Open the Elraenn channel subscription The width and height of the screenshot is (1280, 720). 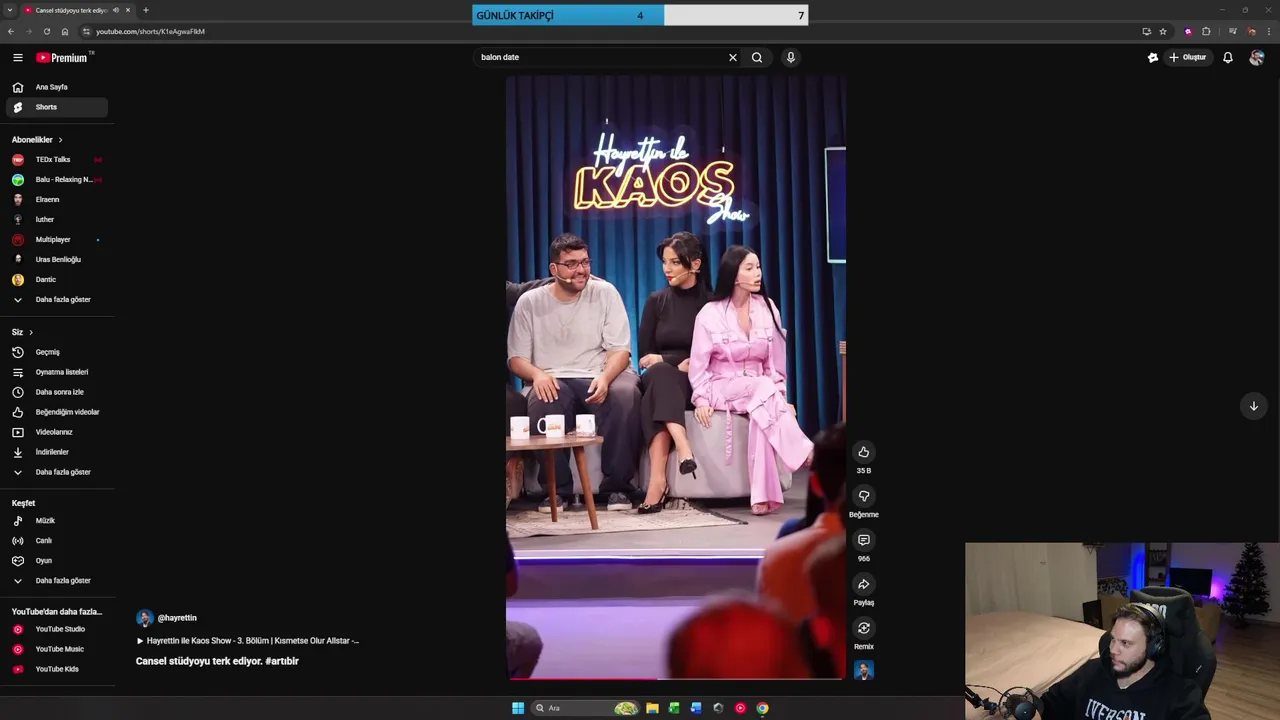pos(57,199)
